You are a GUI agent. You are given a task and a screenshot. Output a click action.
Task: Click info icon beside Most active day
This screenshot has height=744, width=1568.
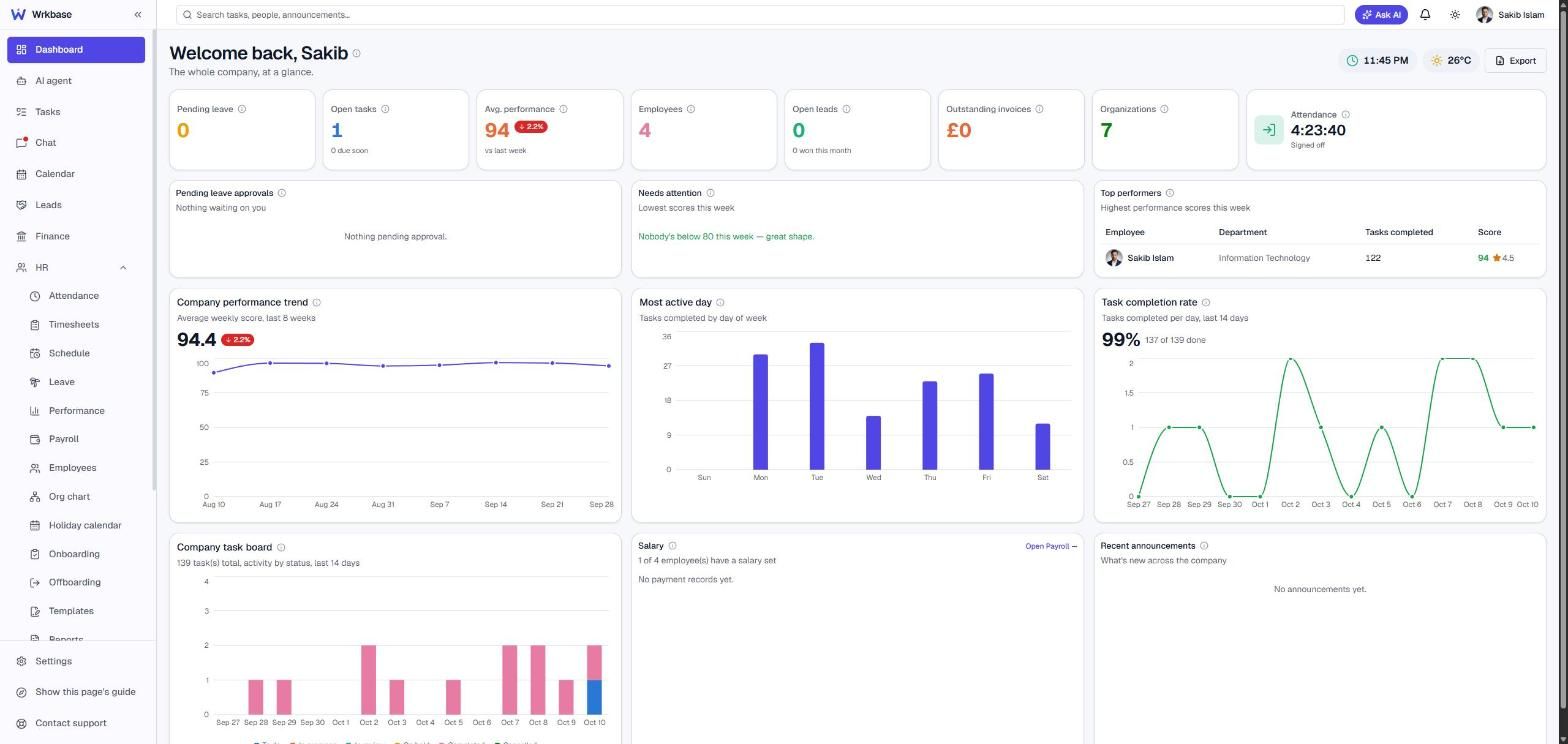pyautogui.click(x=720, y=302)
